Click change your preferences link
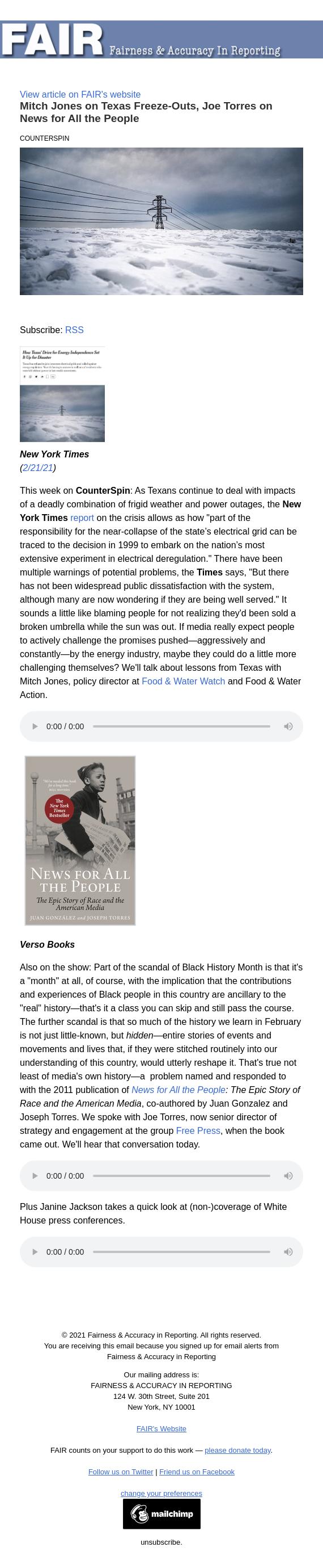This screenshot has height=1568, width=323. click(161, 1493)
